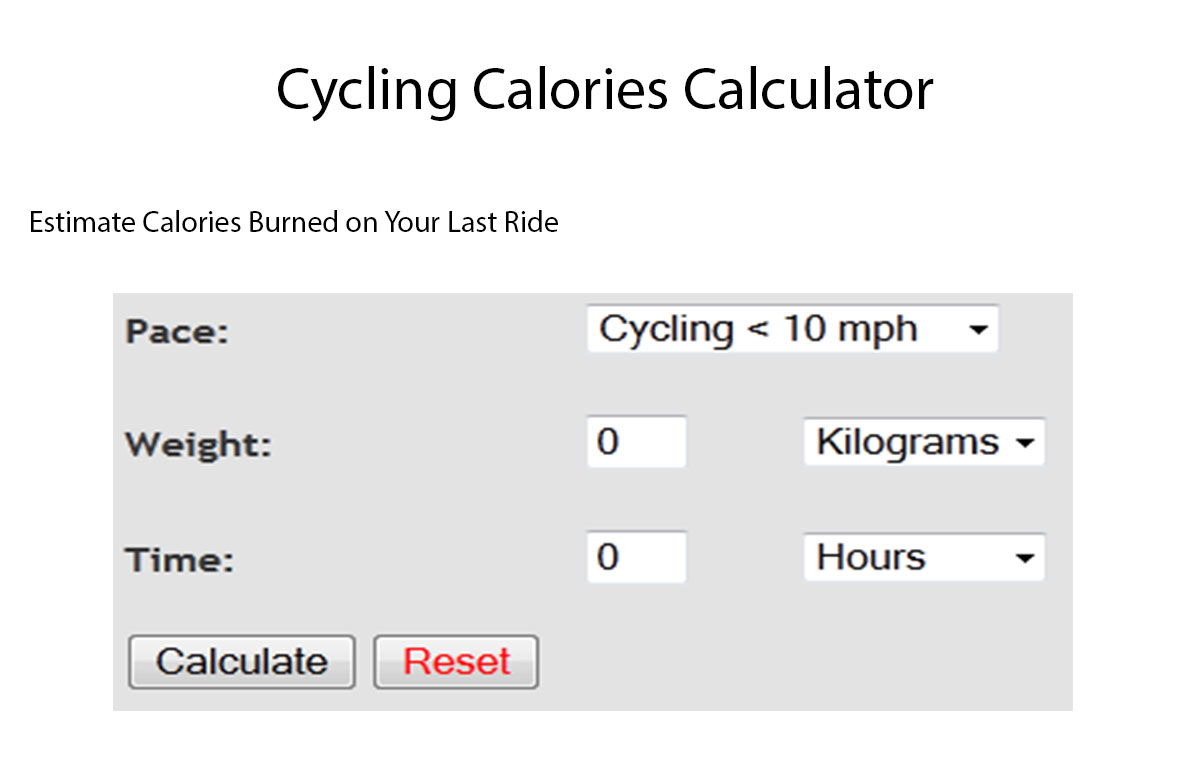Click inside the Time input field
Viewport: 1203px width, 776px height.
636,557
